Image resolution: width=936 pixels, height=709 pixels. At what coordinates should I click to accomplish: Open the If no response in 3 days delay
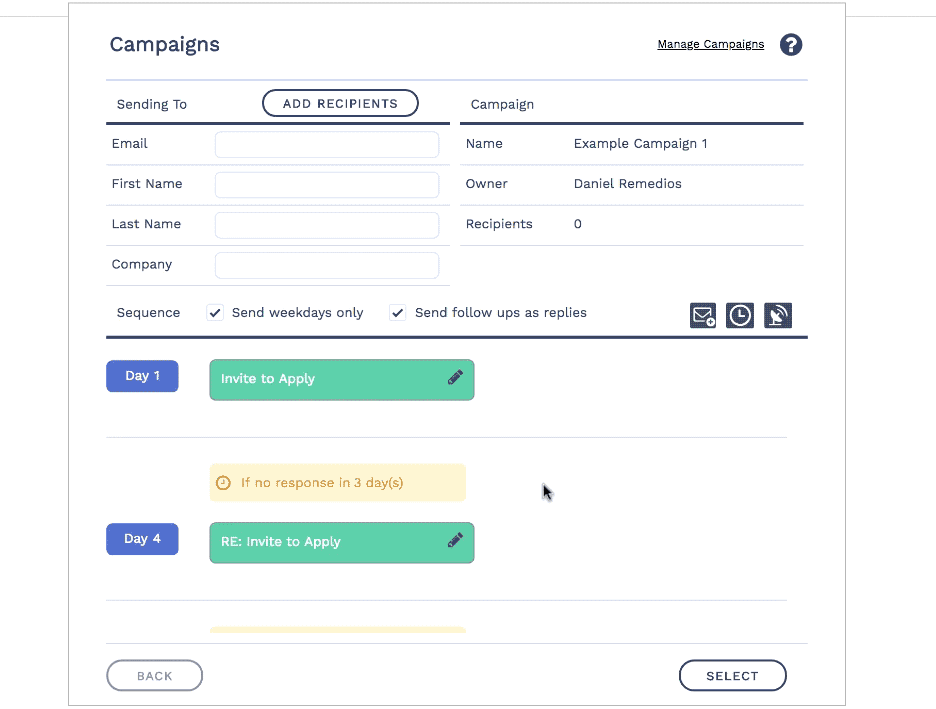click(337, 483)
